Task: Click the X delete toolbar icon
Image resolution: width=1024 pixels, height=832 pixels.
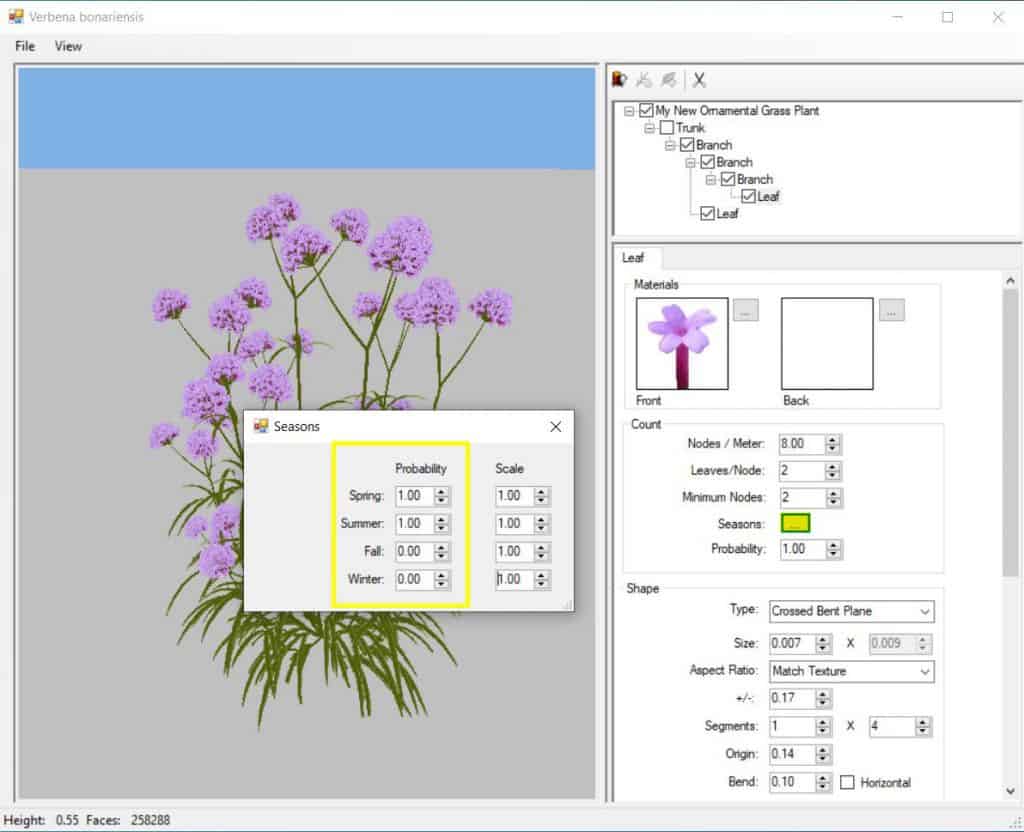Action: click(x=699, y=80)
